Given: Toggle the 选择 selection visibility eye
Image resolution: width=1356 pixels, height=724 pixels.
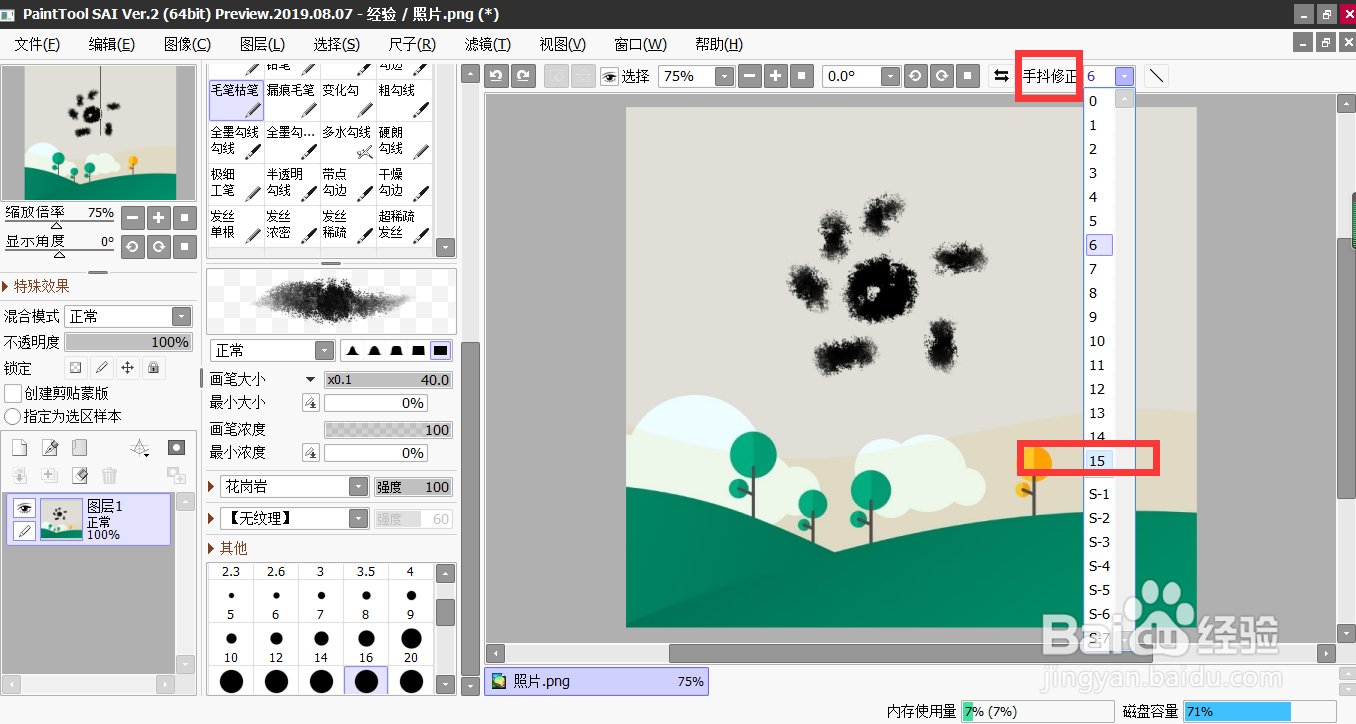Looking at the screenshot, I should [609, 77].
